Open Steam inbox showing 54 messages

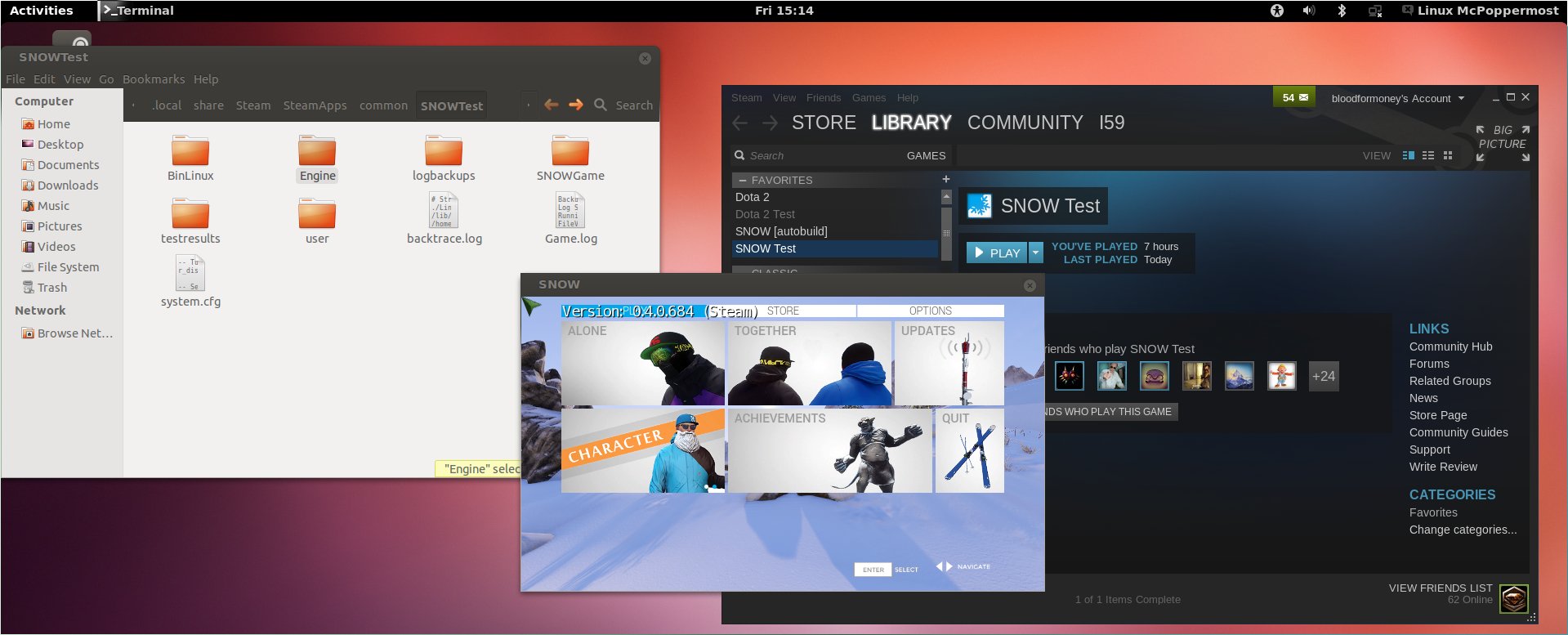click(1294, 97)
